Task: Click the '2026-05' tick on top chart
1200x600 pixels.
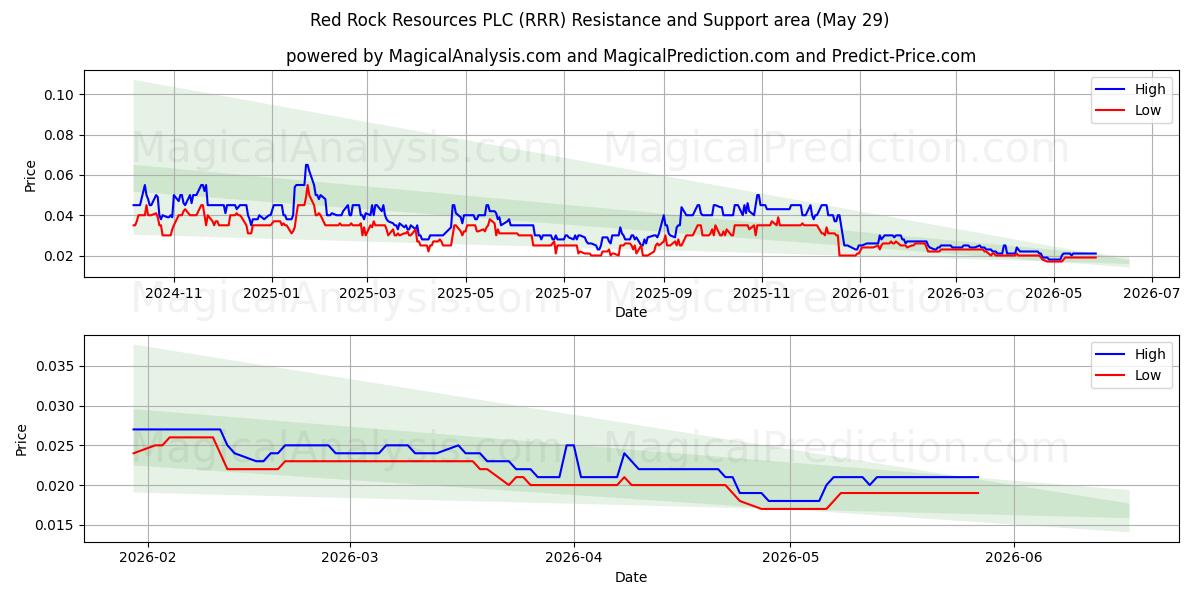Action: click(x=1052, y=294)
